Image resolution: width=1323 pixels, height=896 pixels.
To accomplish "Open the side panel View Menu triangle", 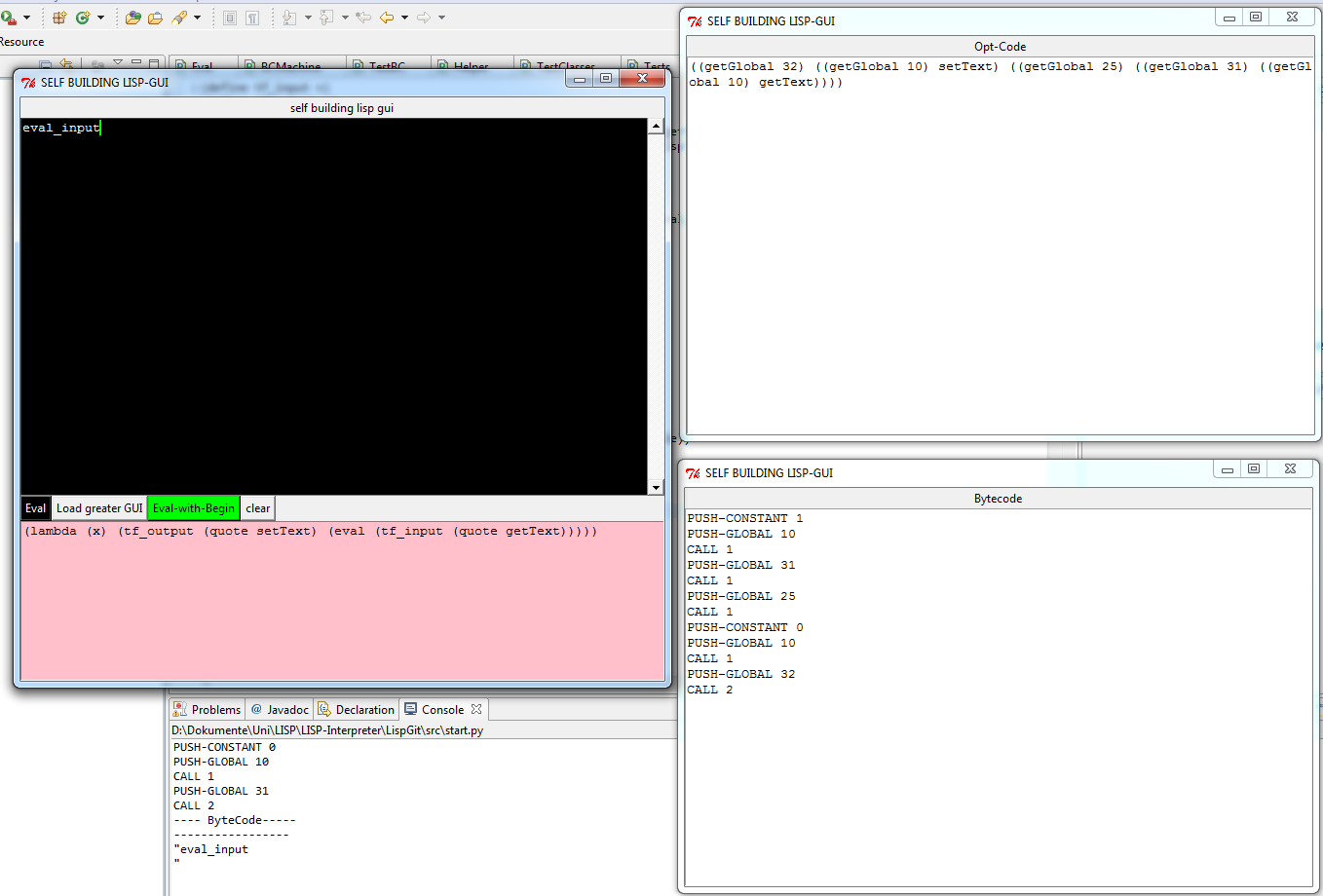I will tap(118, 64).
